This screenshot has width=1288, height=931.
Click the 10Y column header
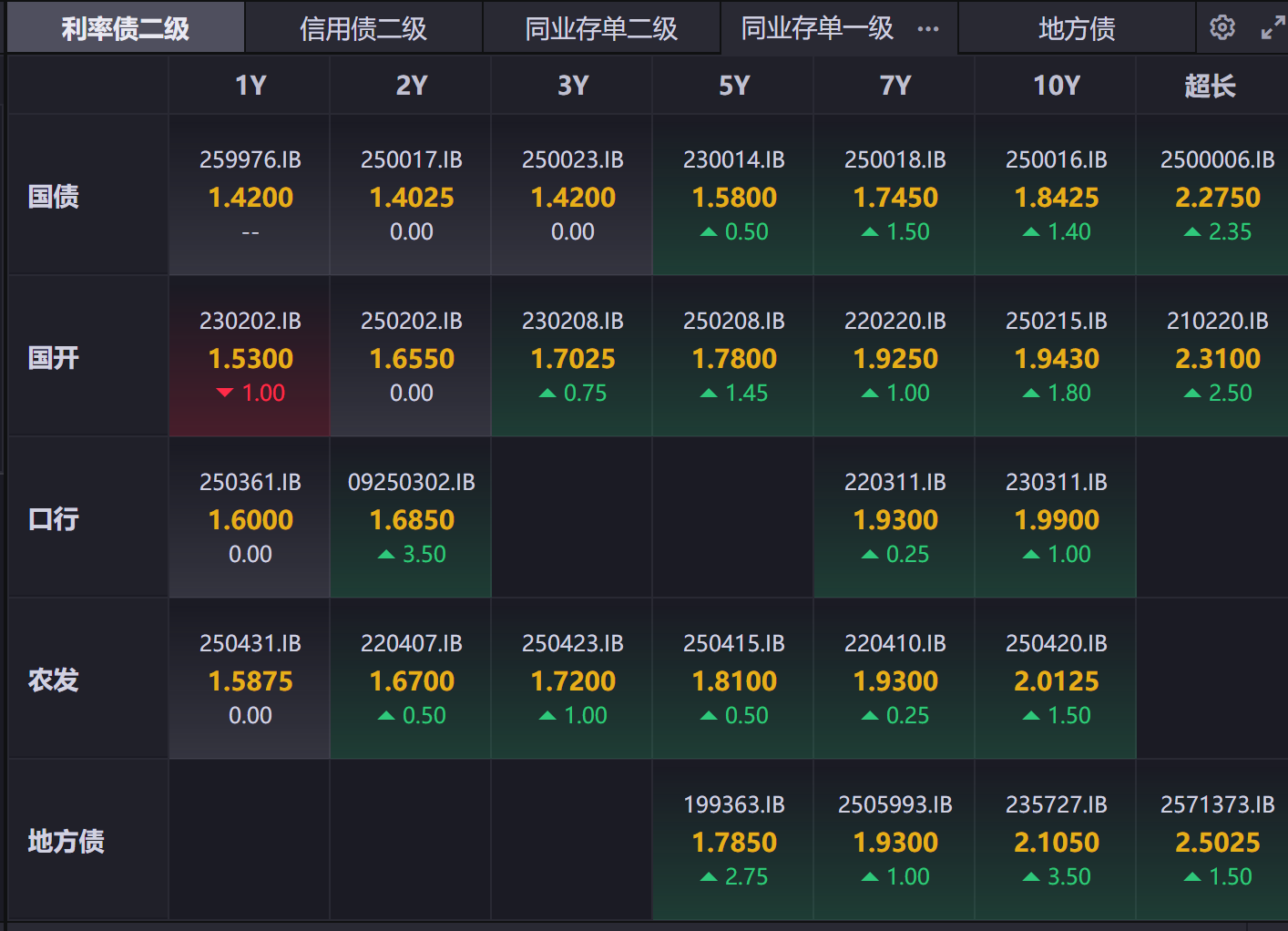click(x=1057, y=86)
